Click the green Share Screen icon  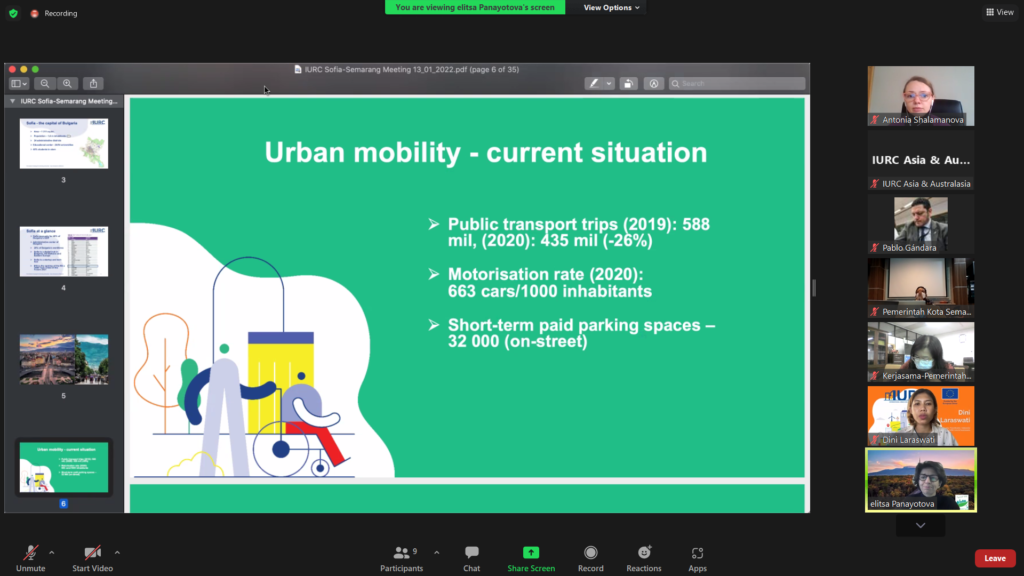530,553
